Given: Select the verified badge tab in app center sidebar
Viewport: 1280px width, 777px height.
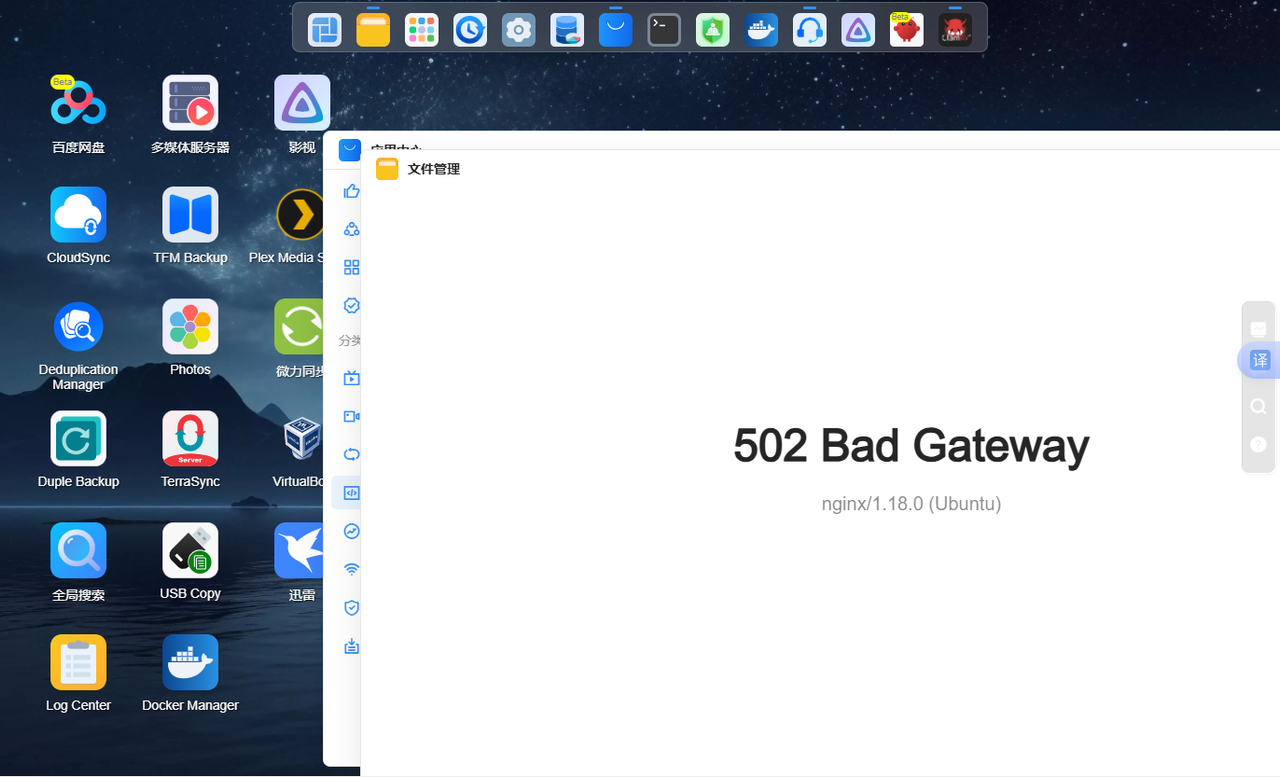Looking at the screenshot, I should coord(351,305).
